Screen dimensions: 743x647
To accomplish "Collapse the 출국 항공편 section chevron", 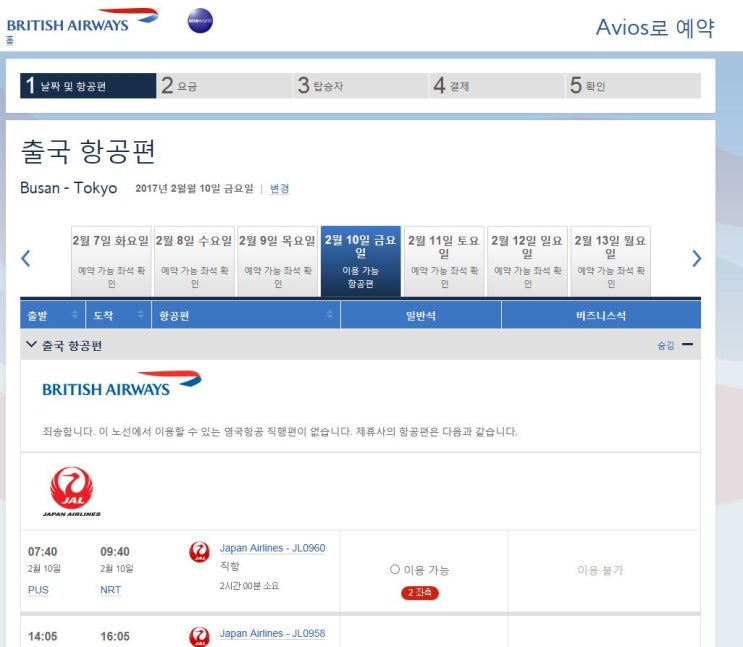I will [x=31, y=345].
